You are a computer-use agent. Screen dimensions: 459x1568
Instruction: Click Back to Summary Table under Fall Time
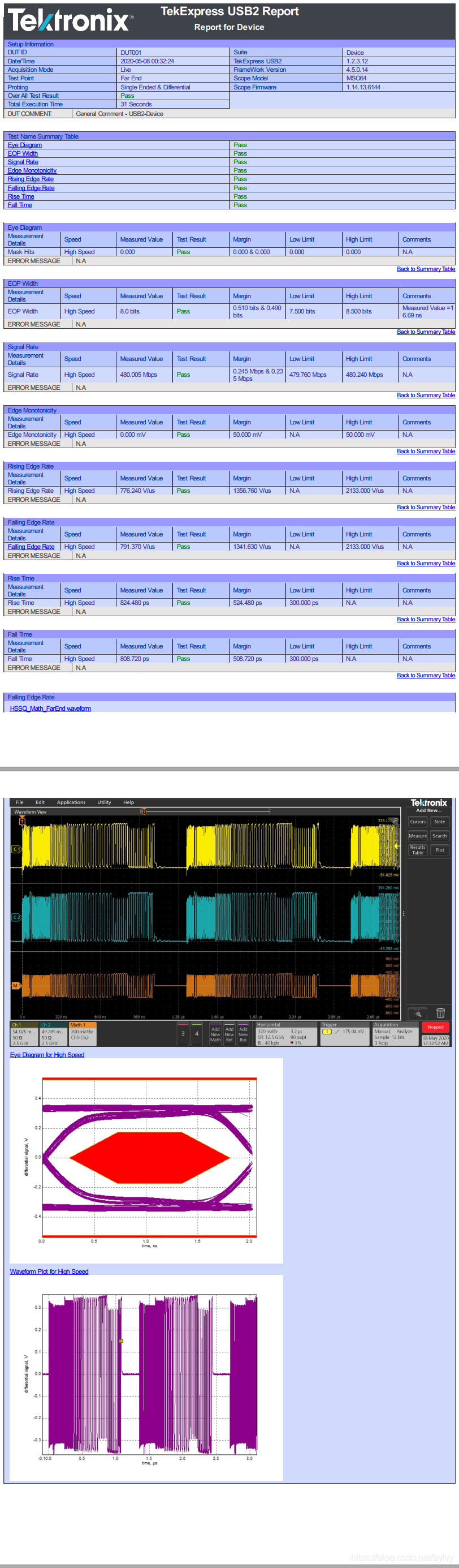[426, 675]
